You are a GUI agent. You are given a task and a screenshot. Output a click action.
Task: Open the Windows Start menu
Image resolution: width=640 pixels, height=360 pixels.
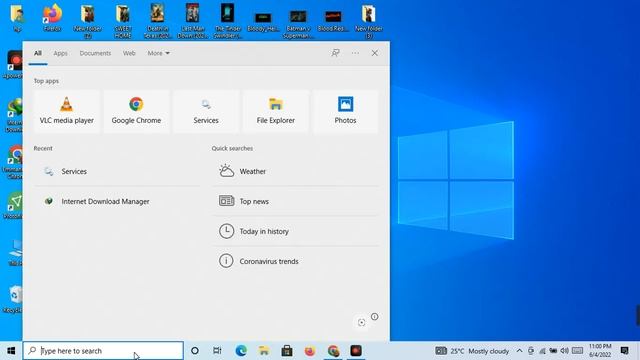(11, 351)
